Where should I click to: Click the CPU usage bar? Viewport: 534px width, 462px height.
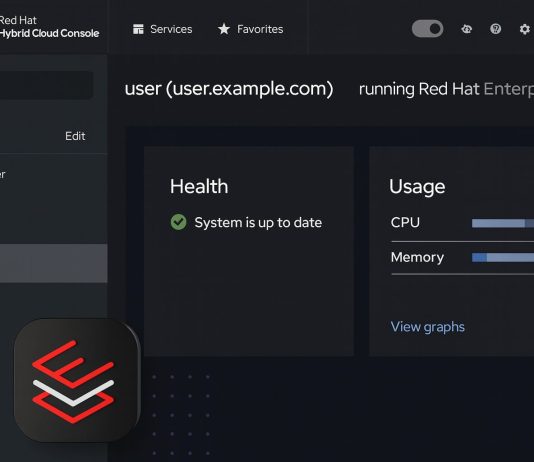(x=503, y=223)
